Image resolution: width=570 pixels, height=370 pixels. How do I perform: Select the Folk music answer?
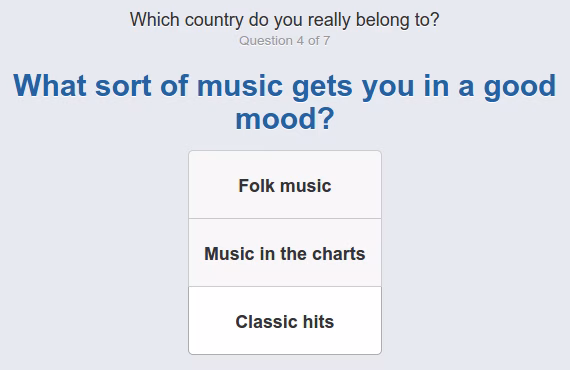pos(285,185)
